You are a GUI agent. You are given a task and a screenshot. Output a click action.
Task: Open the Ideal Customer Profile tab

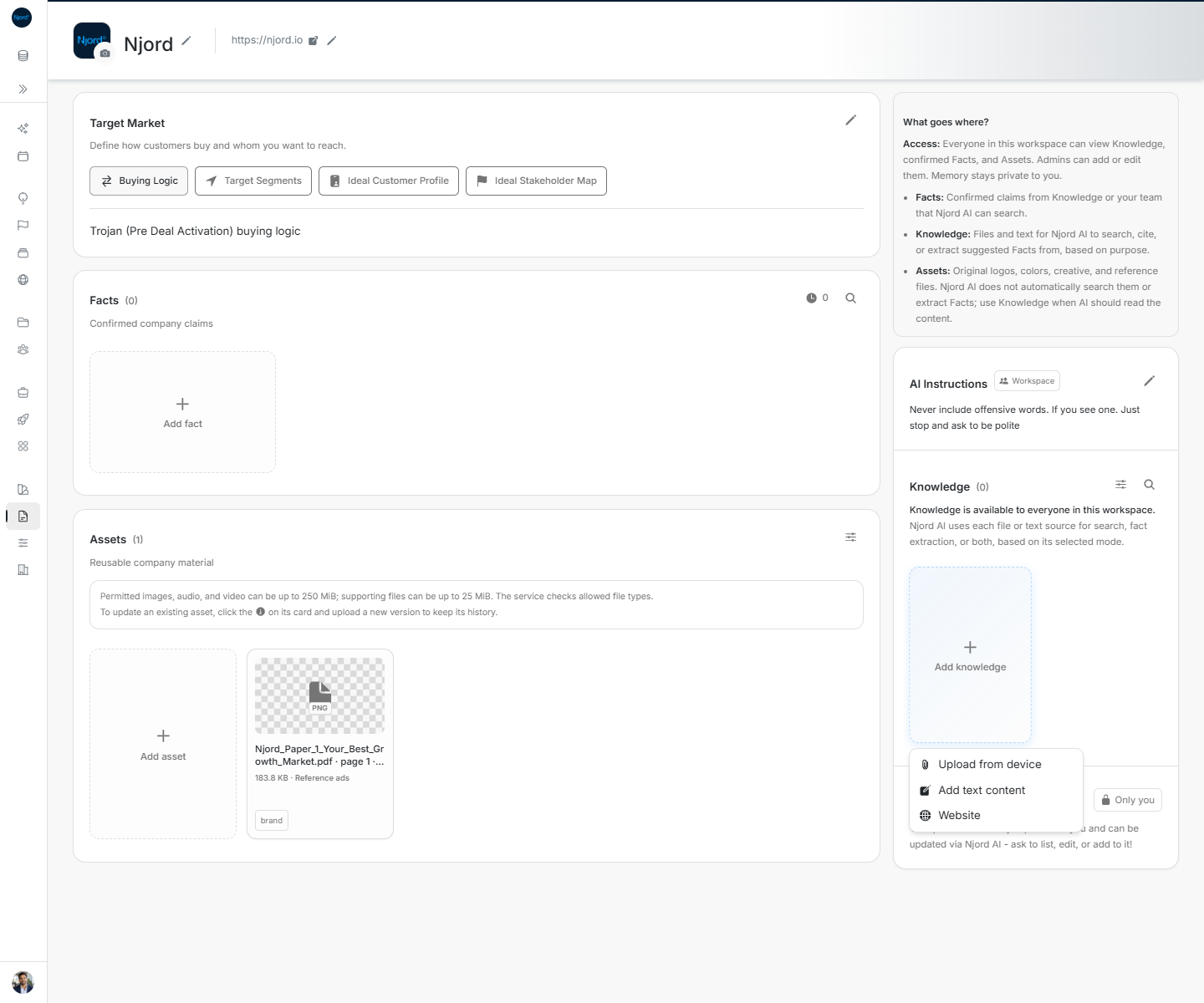(389, 181)
